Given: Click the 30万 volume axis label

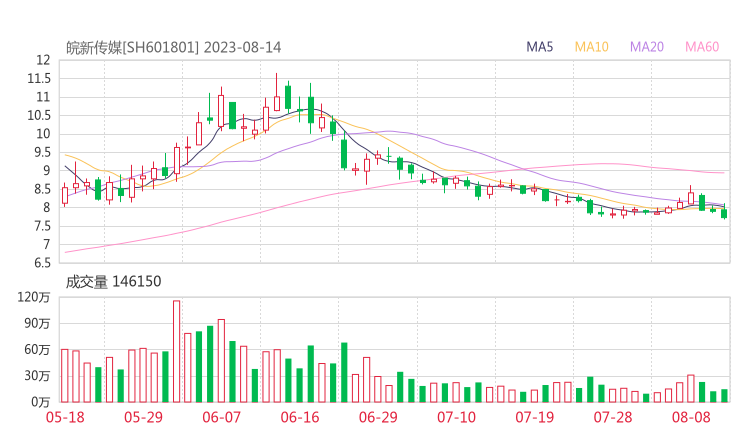Looking at the screenshot, I should point(37,376).
